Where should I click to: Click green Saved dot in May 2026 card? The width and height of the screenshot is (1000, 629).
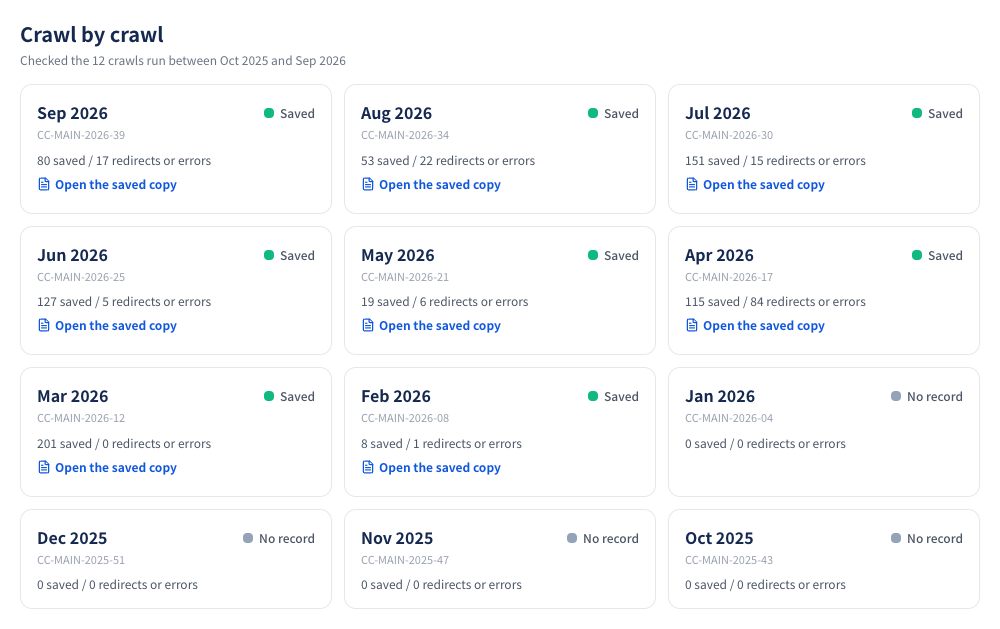(x=593, y=255)
